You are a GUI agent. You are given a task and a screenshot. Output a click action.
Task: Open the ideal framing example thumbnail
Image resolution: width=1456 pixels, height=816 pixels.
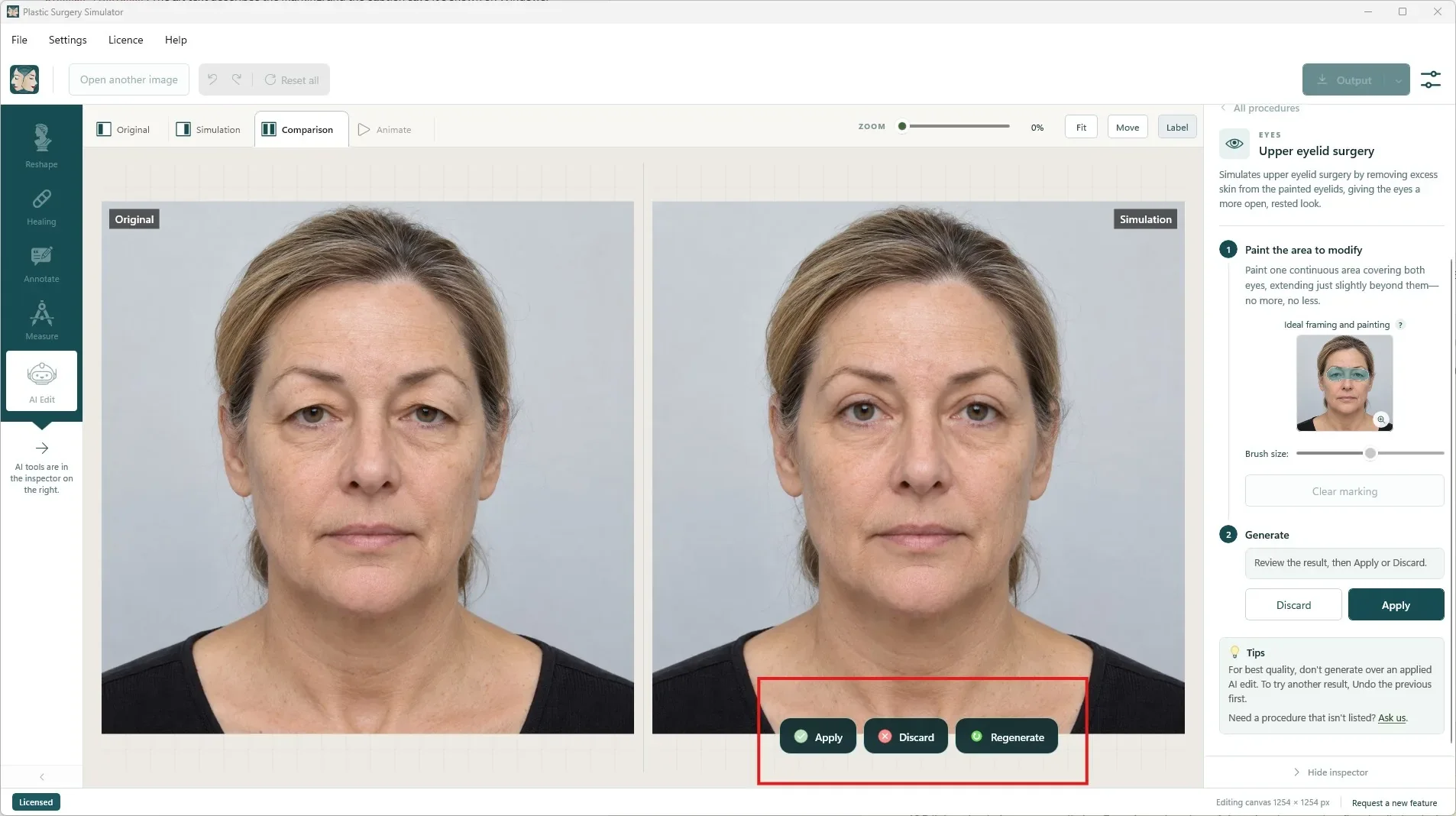coord(1344,383)
